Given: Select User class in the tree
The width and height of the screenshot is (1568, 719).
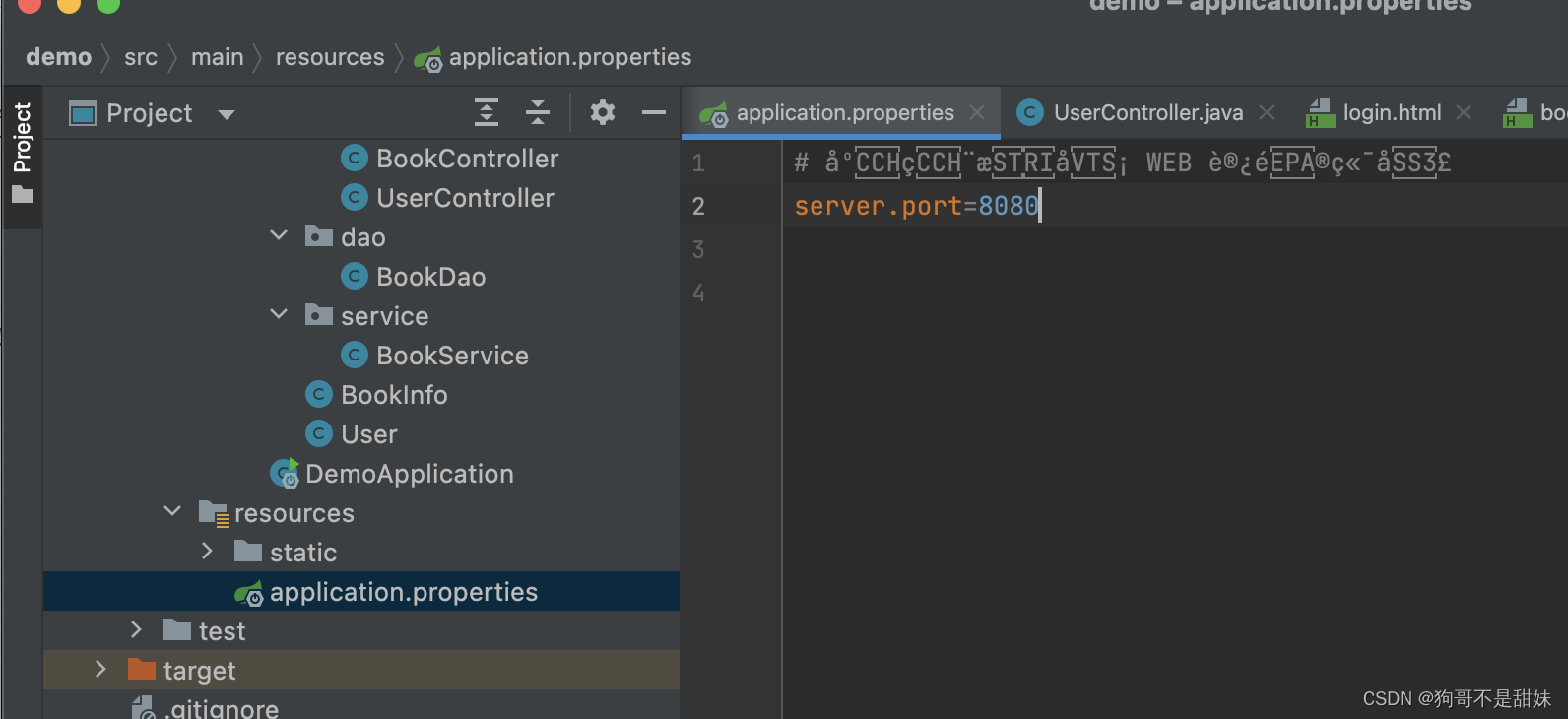Looking at the screenshot, I should [x=369, y=434].
